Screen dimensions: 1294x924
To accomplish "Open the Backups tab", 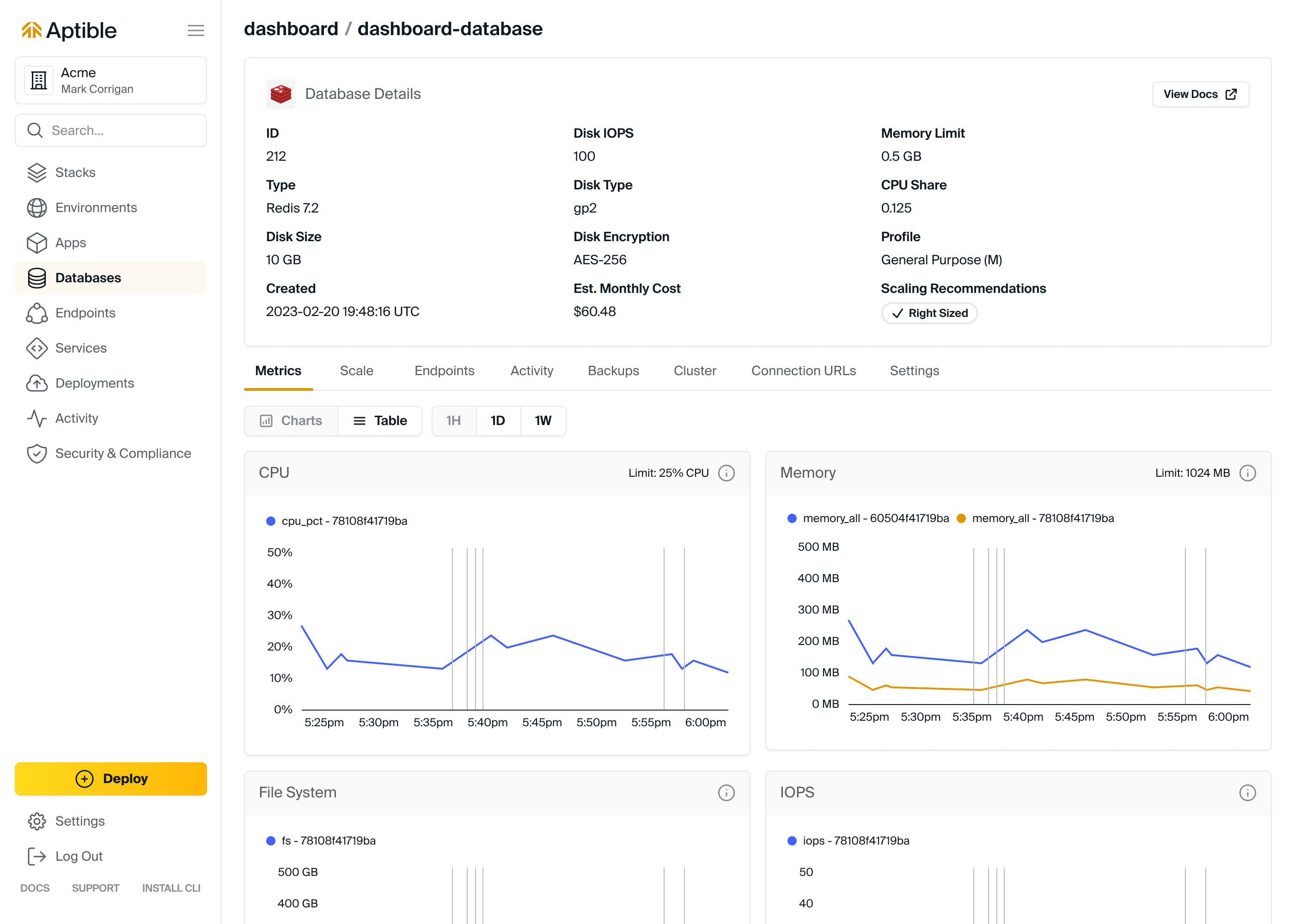I will click(613, 371).
